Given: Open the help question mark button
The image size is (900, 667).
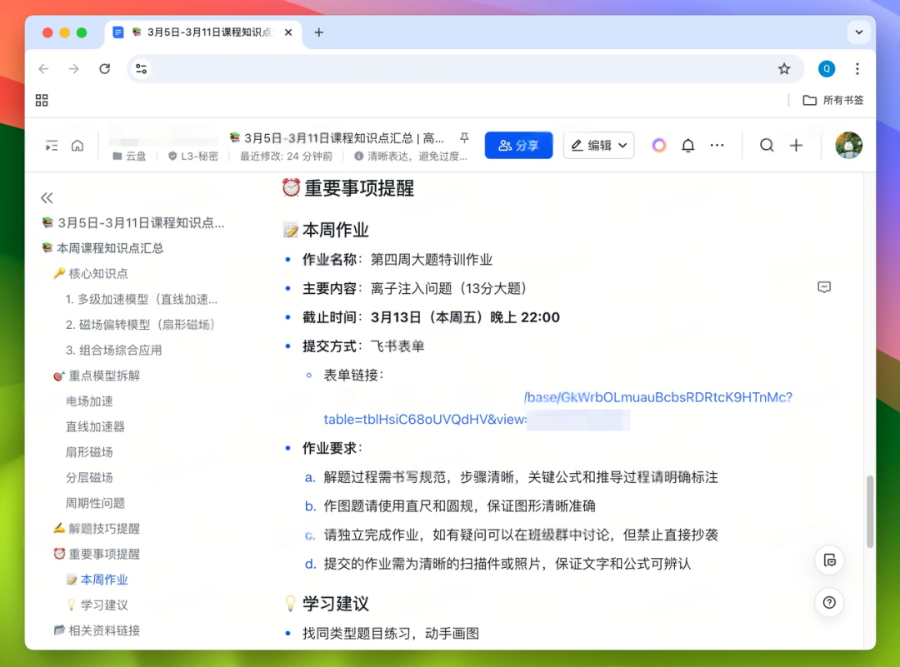Looking at the screenshot, I should click(x=829, y=603).
